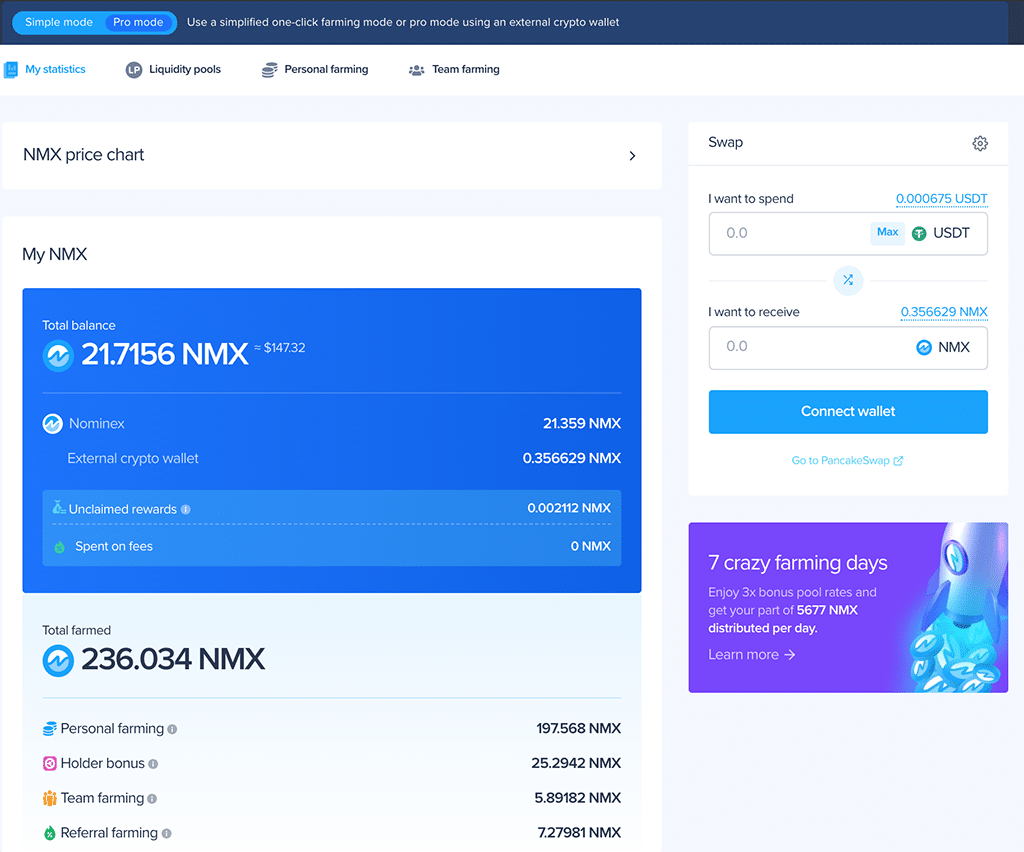
Task: Click the Unclaimed rewards money bag icon
Action: [x=59, y=507]
